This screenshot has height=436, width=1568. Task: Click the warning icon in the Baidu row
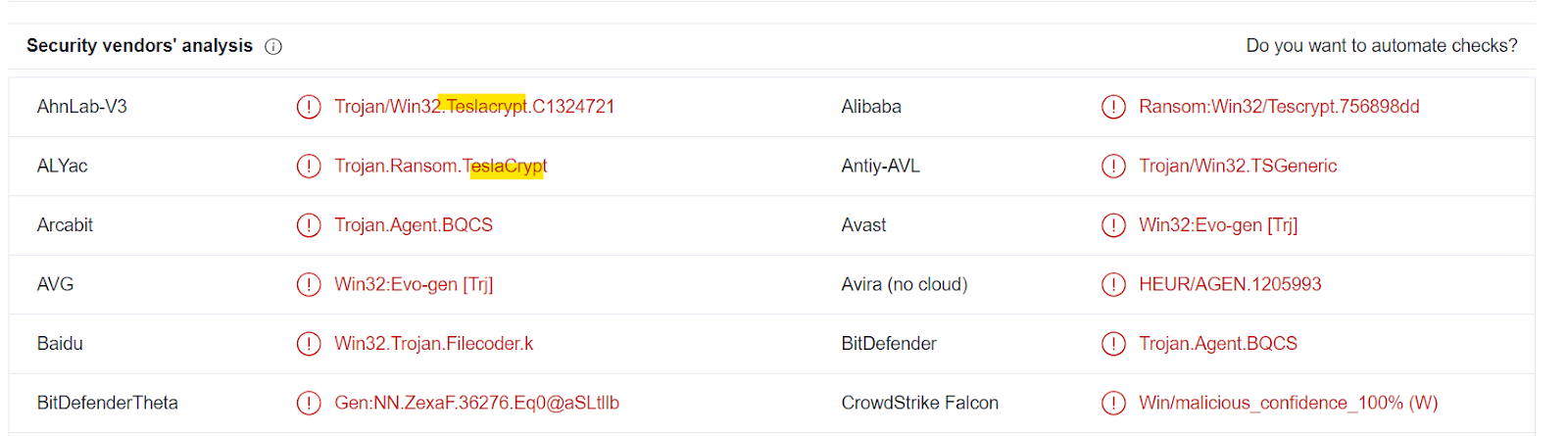pos(309,344)
